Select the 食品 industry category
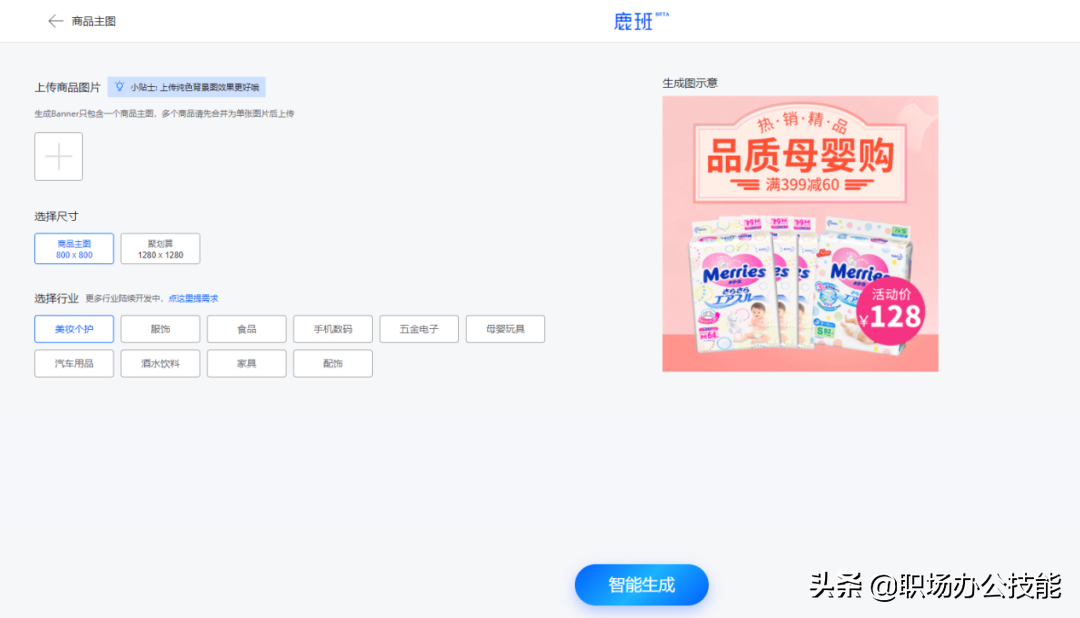 coord(246,328)
